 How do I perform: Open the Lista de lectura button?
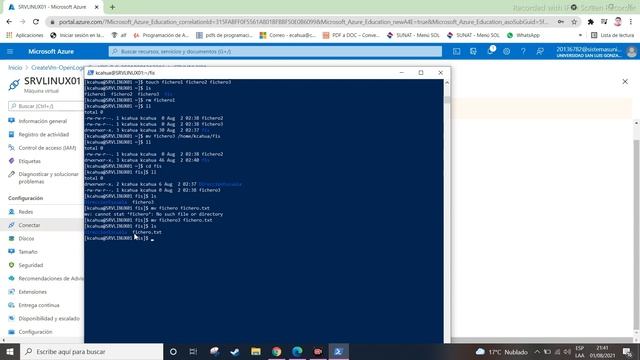click(x=612, y=36)
